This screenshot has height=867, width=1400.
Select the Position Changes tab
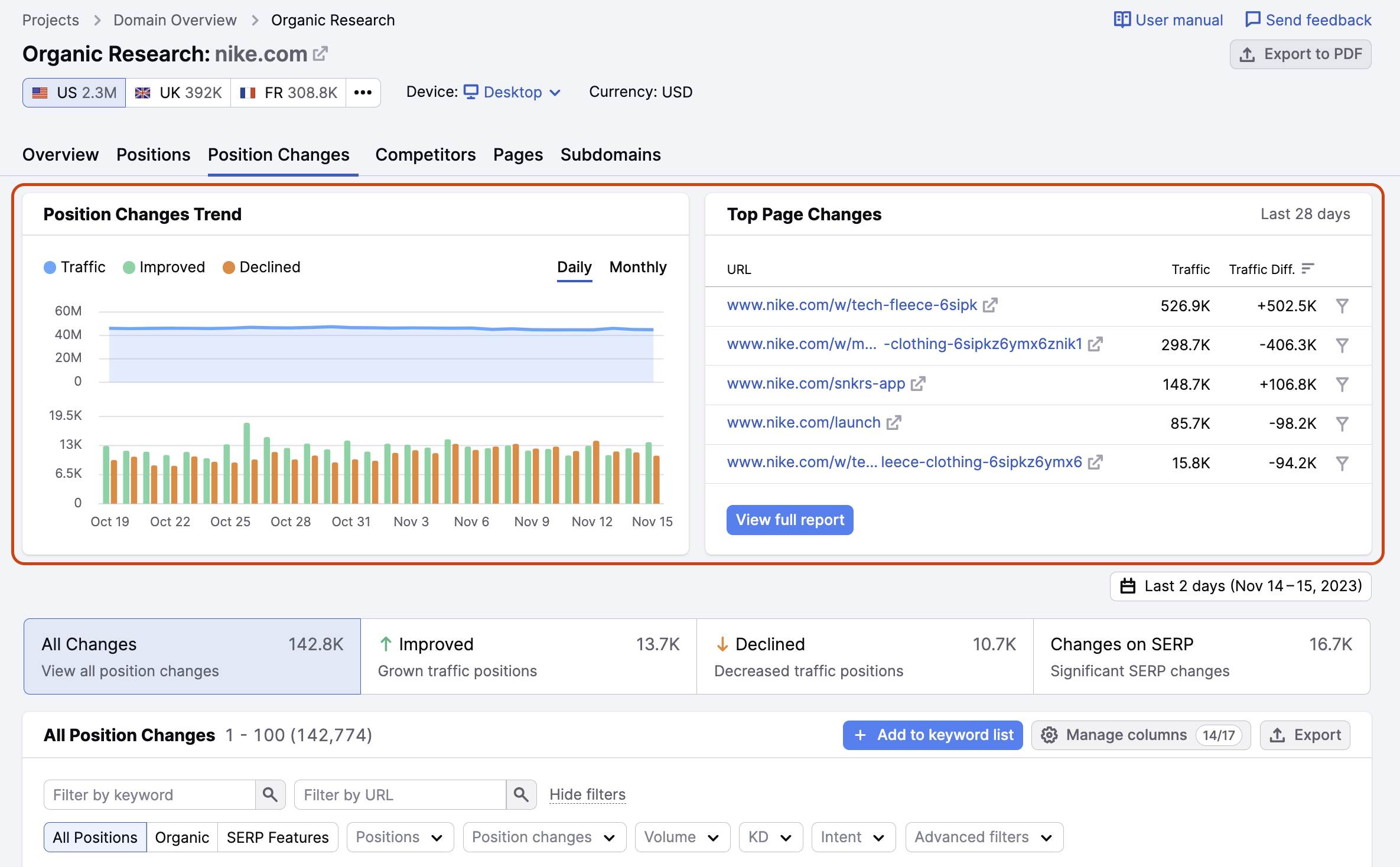[279, 155]
